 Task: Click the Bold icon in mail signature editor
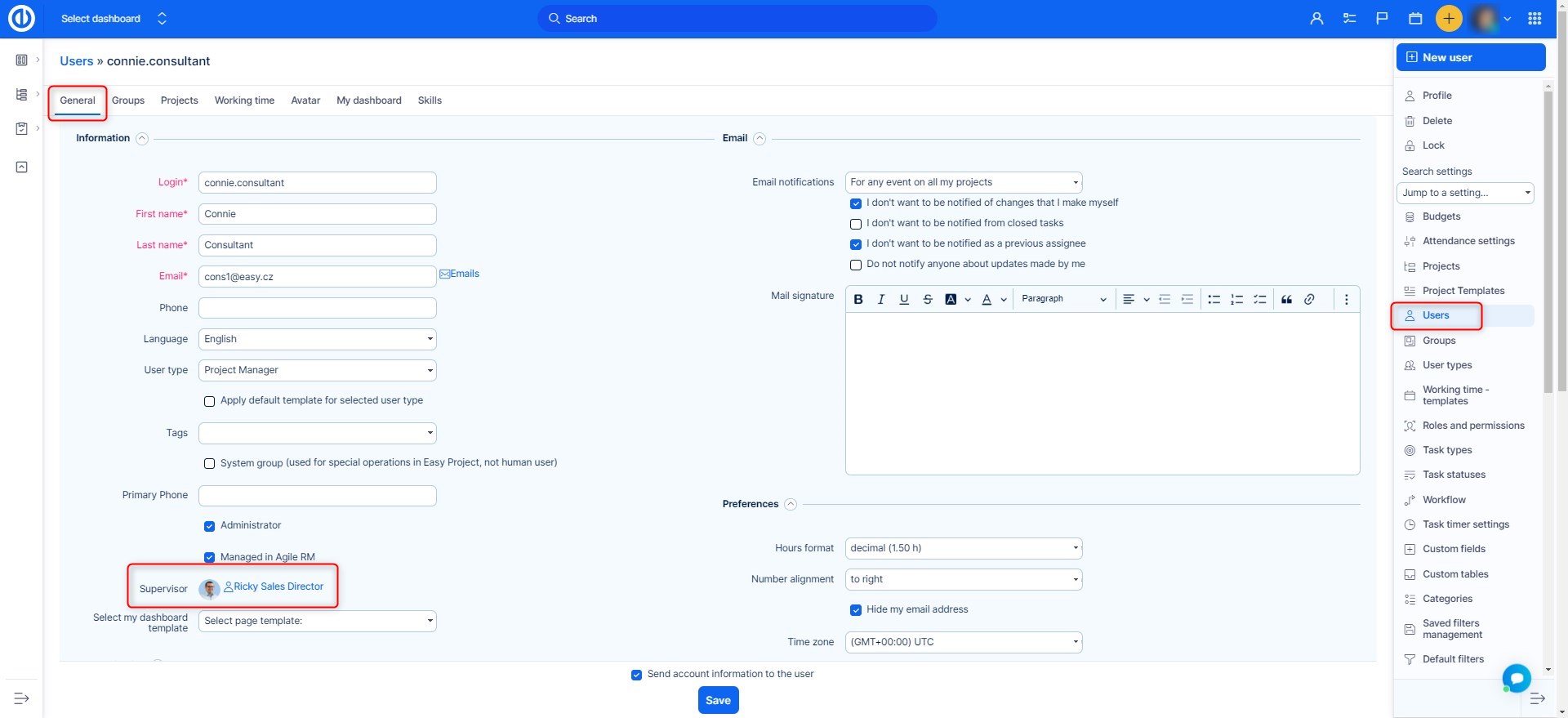pos(858,300)
